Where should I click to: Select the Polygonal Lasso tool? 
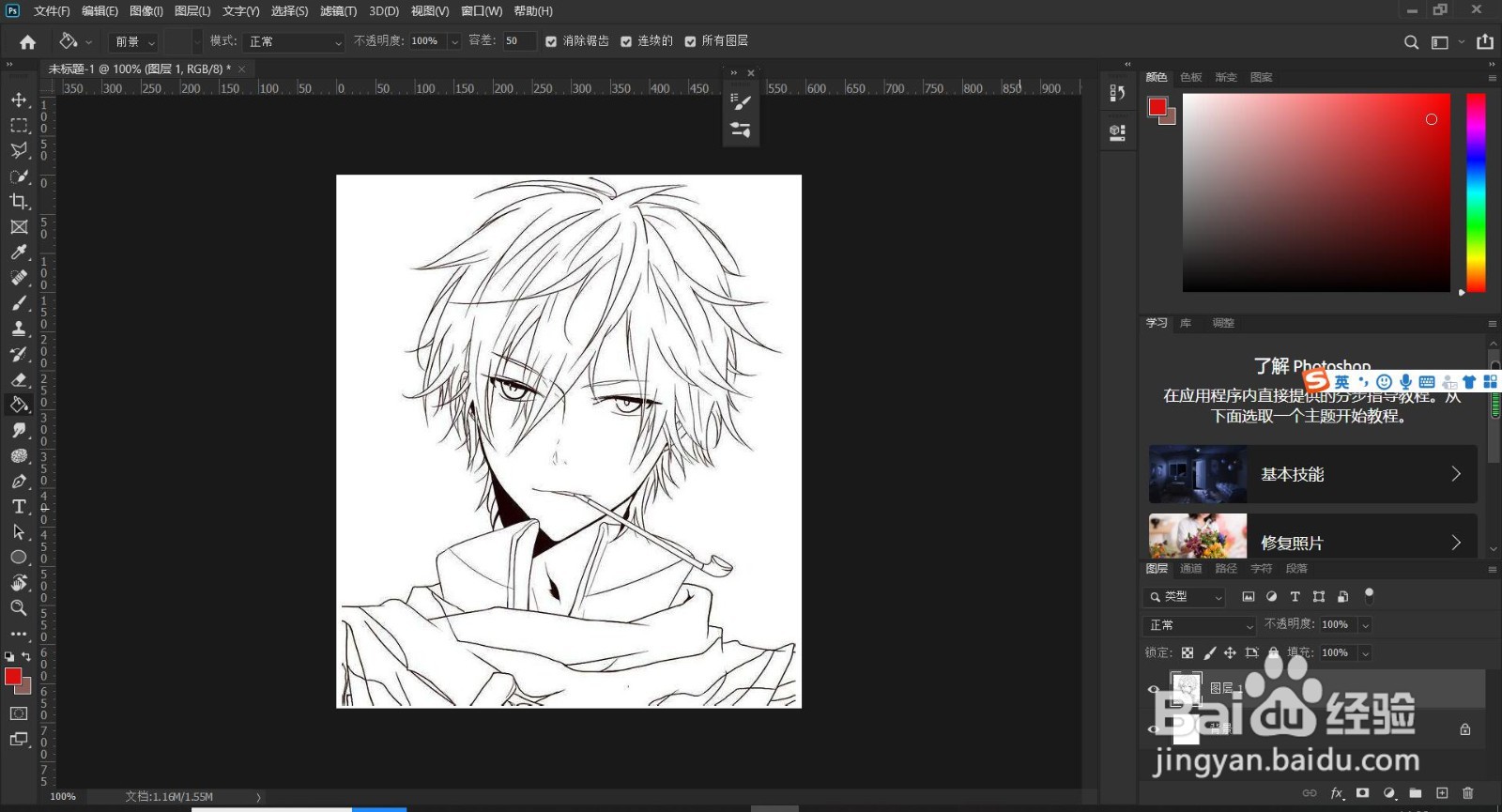19,150
